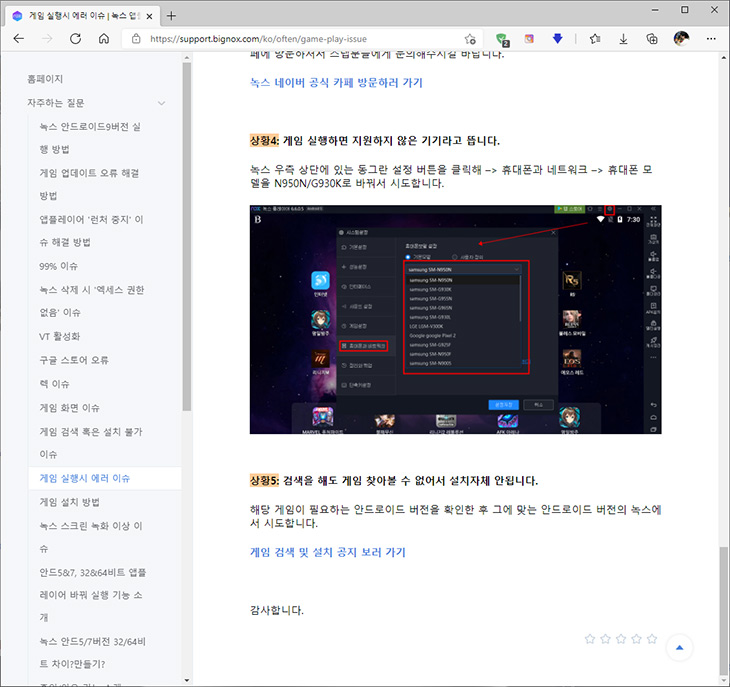Screen dimensions: 730x687
Task: Open the Favorites list
Action: tap(595, 39)
